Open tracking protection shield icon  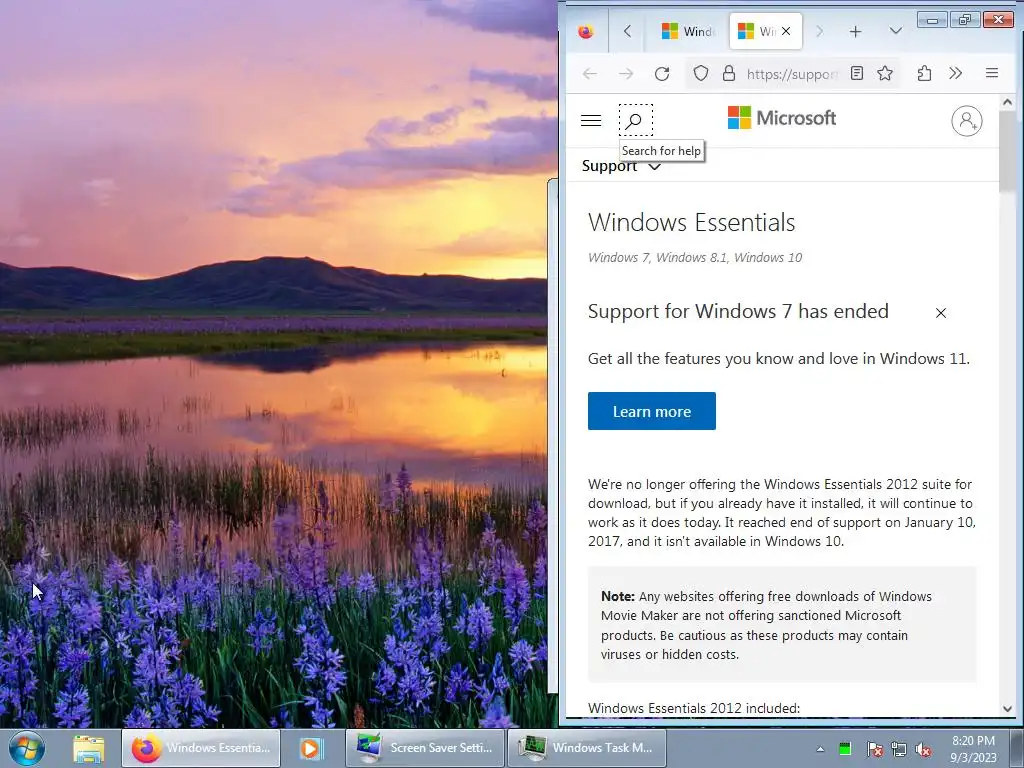click(x=701, y=73)
